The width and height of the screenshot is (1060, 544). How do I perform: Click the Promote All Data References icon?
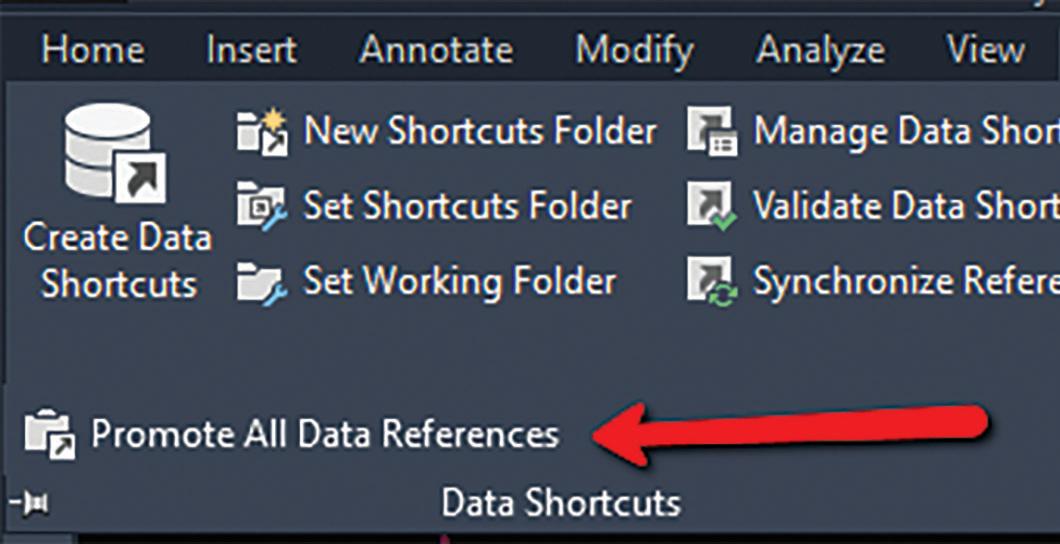pyautogui.click(x=50, y=435)
